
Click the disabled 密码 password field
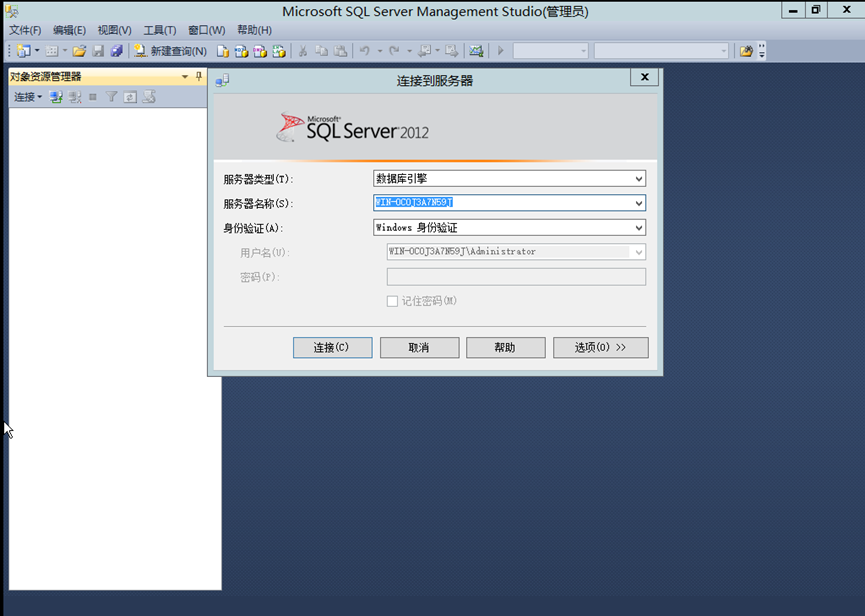coord(516,277)
